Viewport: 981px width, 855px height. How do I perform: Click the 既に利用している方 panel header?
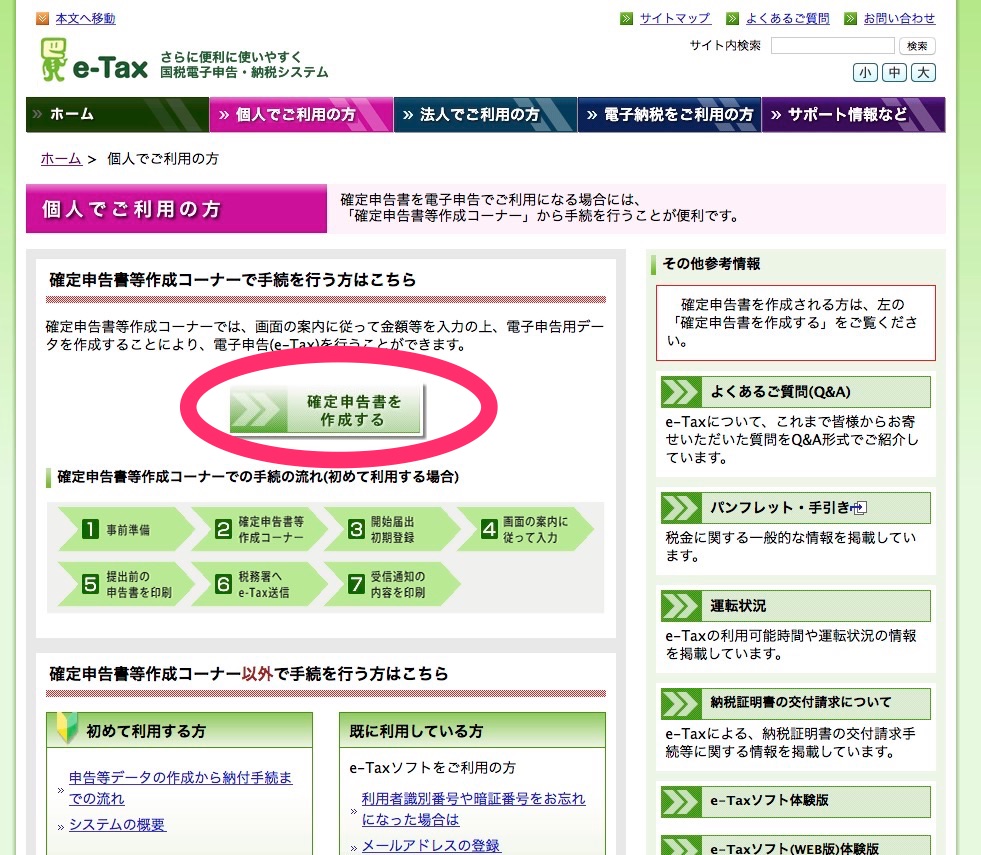(472, 731)
